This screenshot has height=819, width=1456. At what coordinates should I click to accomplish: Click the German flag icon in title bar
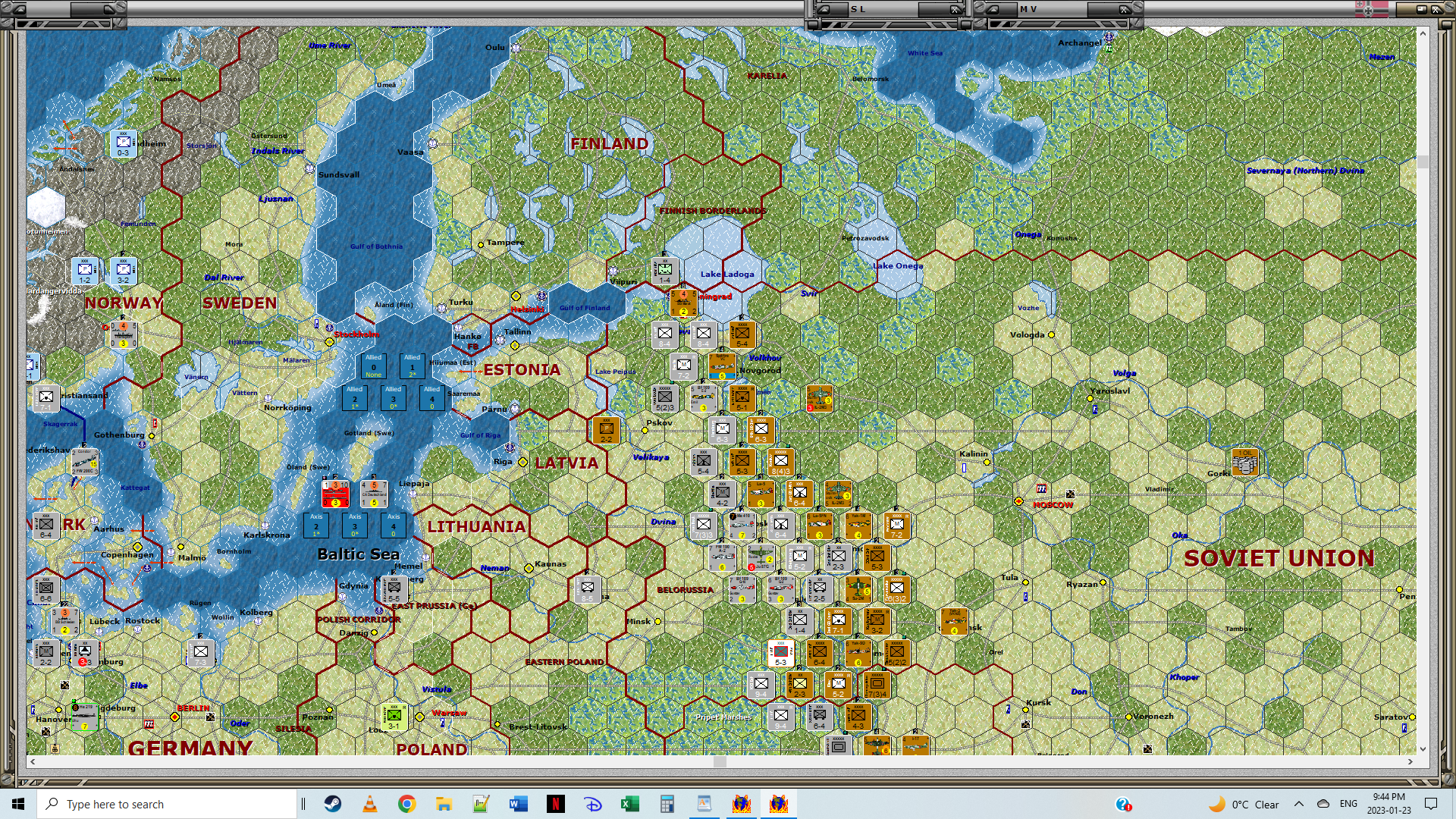[x=1372, y=9]
